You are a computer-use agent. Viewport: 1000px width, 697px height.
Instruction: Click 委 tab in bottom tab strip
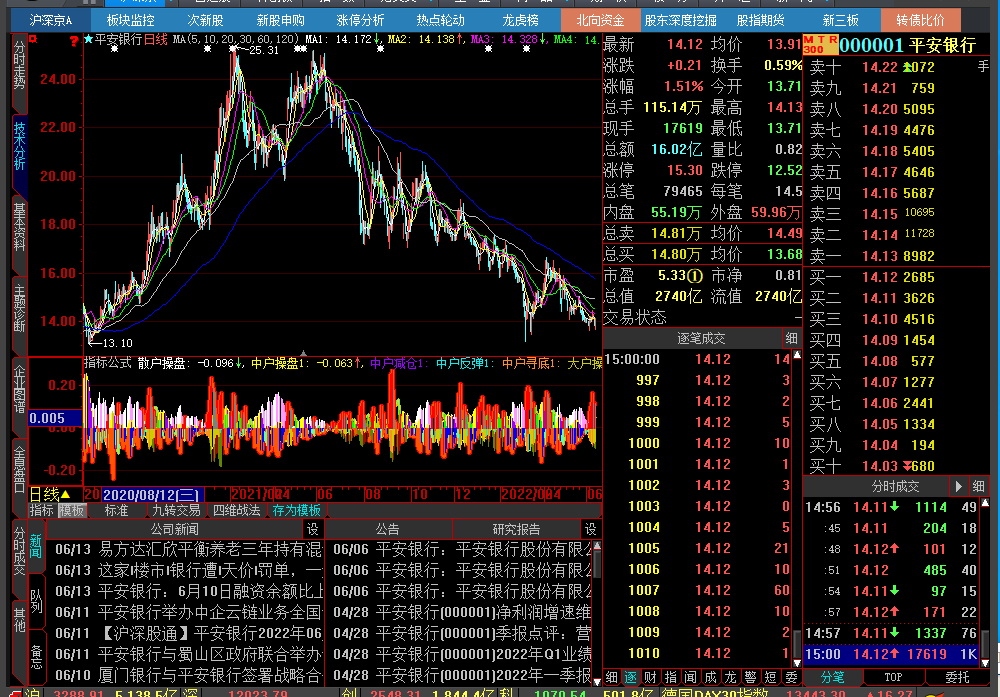coord(791,677)
